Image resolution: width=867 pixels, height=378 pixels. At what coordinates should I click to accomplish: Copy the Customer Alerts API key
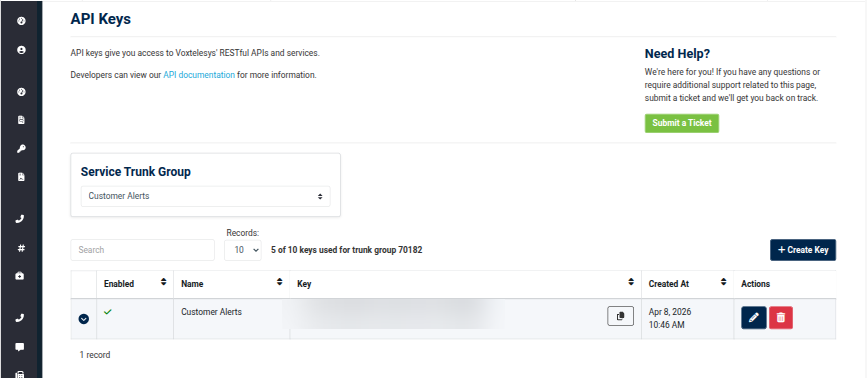point(620,316)
